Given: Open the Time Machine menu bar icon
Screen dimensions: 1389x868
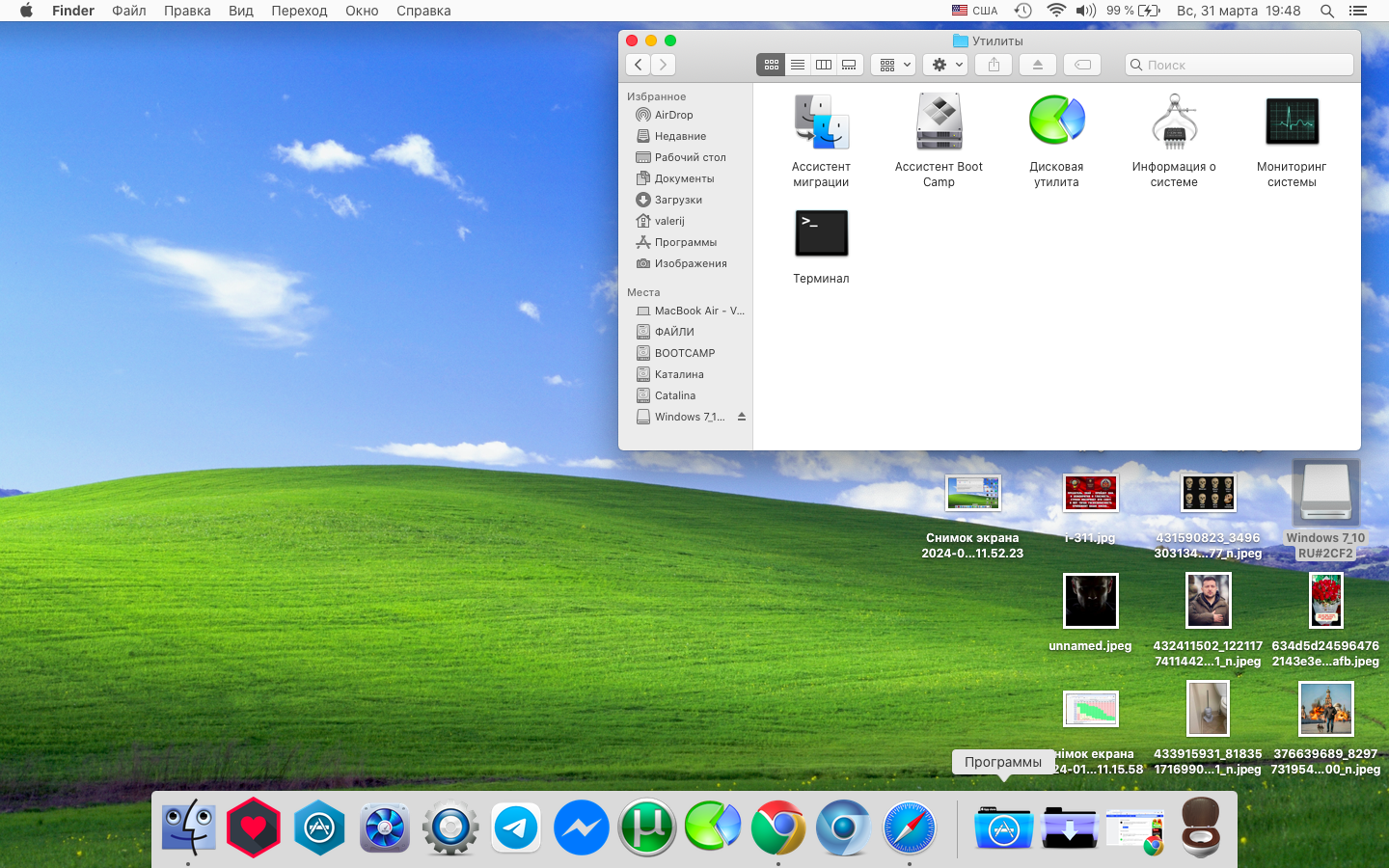Looking at the screenshot, I should [x=1023, y=11].
